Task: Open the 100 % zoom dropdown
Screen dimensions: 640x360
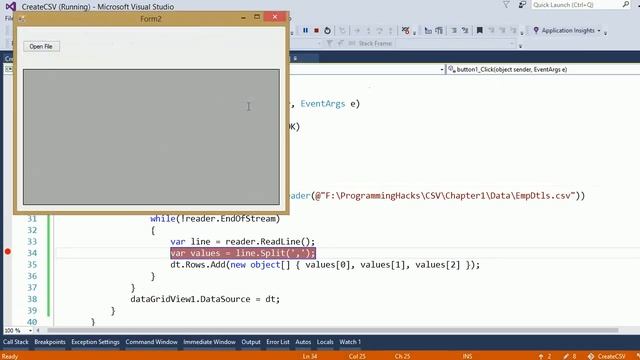Action: click(x=30, y=330)
